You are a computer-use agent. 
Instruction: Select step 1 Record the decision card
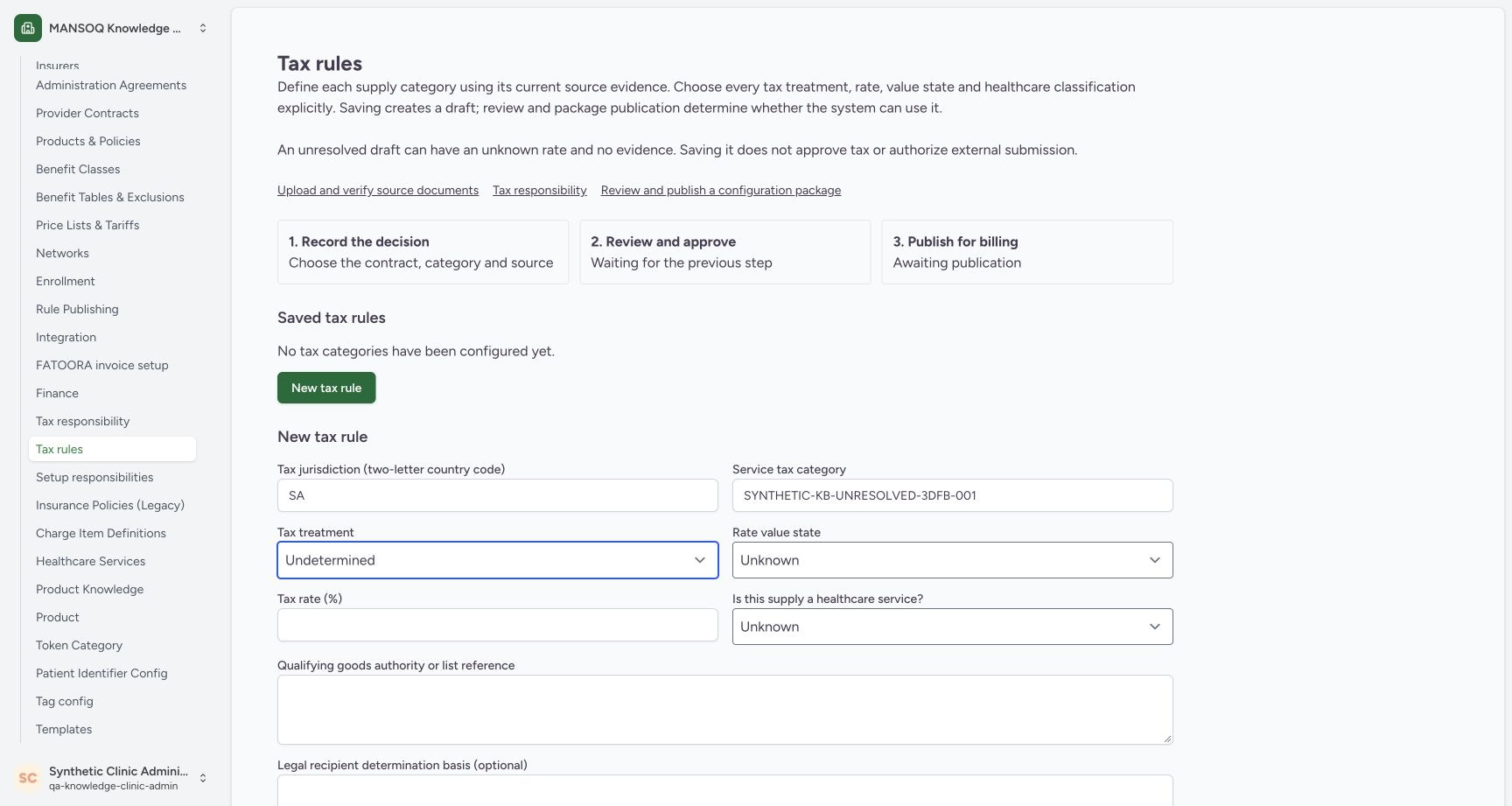(x=423, y=252)
